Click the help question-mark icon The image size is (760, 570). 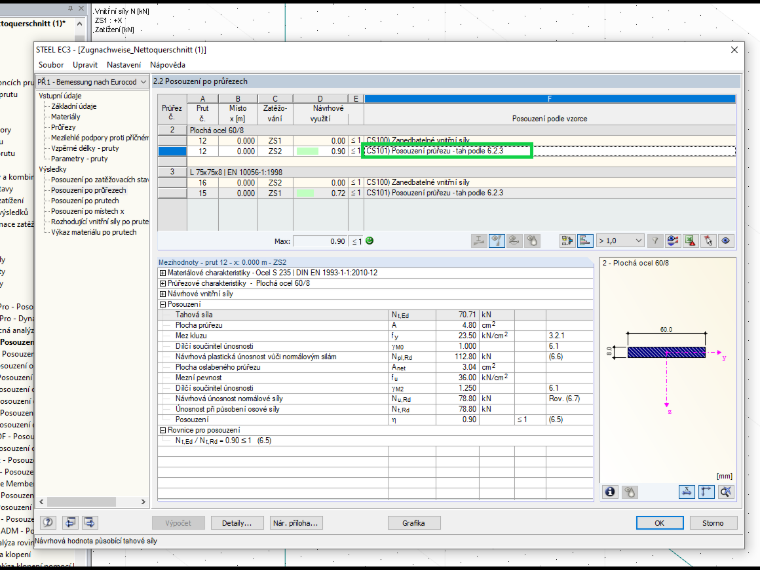48,522
